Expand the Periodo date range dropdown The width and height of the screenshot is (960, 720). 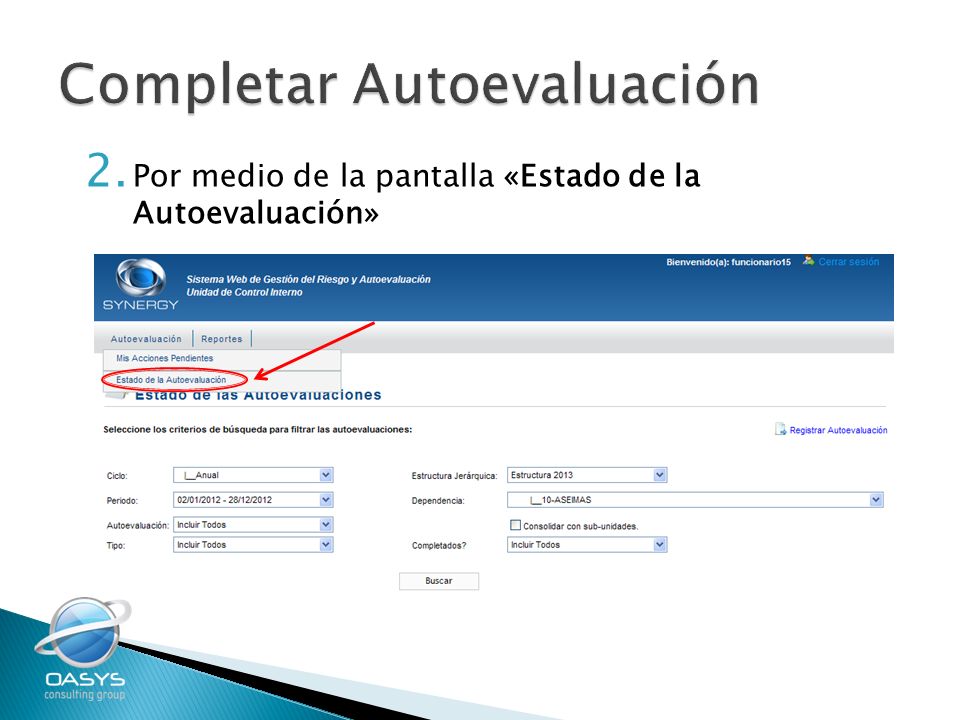tap(253, 500)
